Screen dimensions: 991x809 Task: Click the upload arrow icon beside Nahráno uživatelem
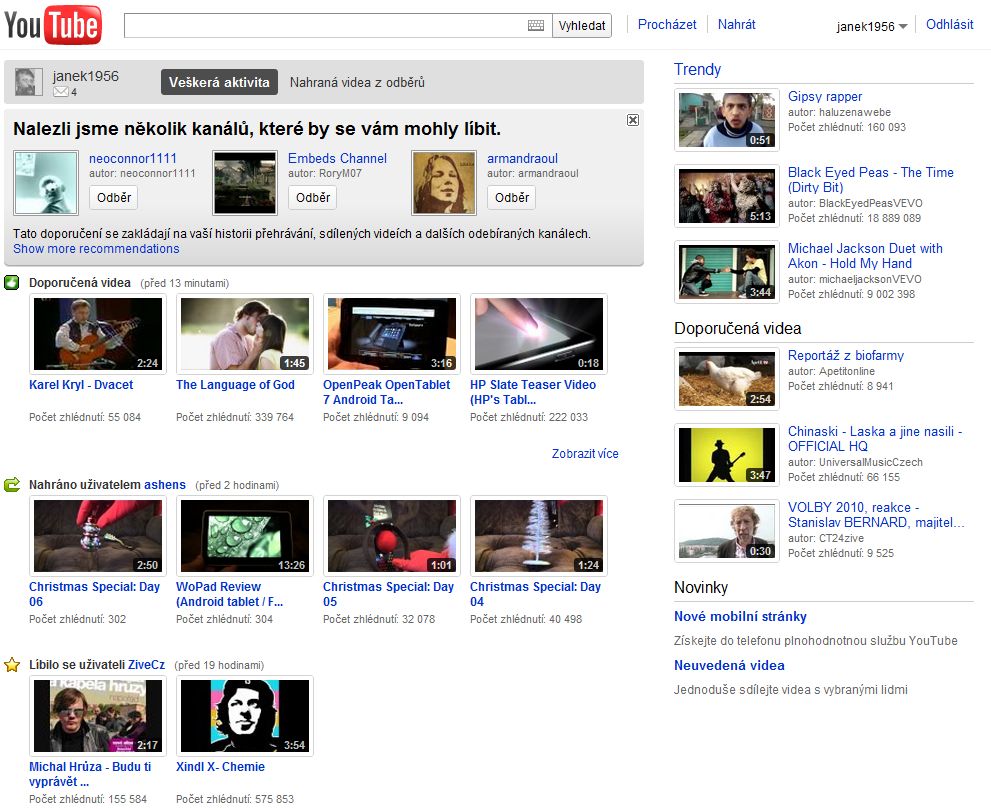click(12, 485)
